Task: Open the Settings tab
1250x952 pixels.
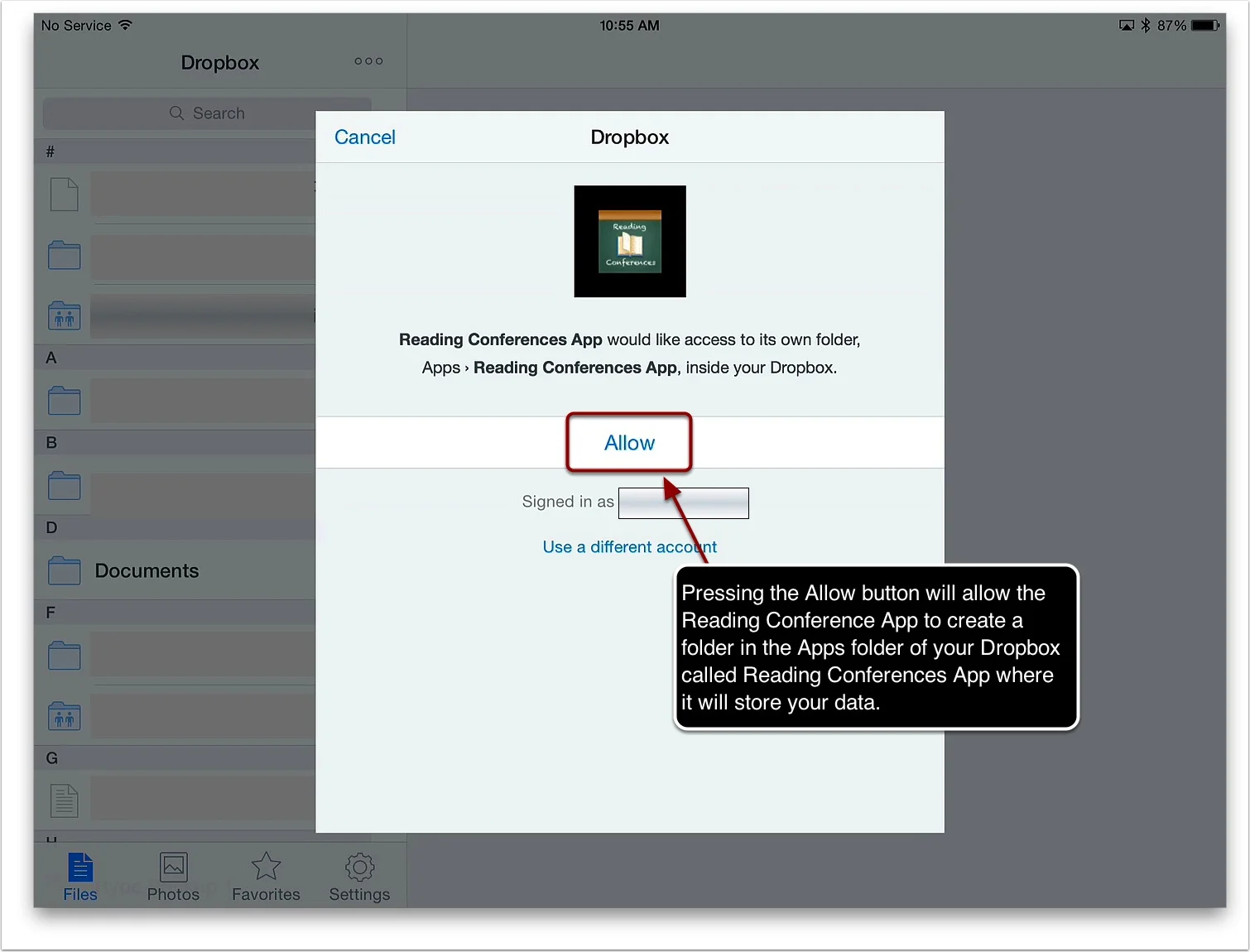Action: click(359, 877)
